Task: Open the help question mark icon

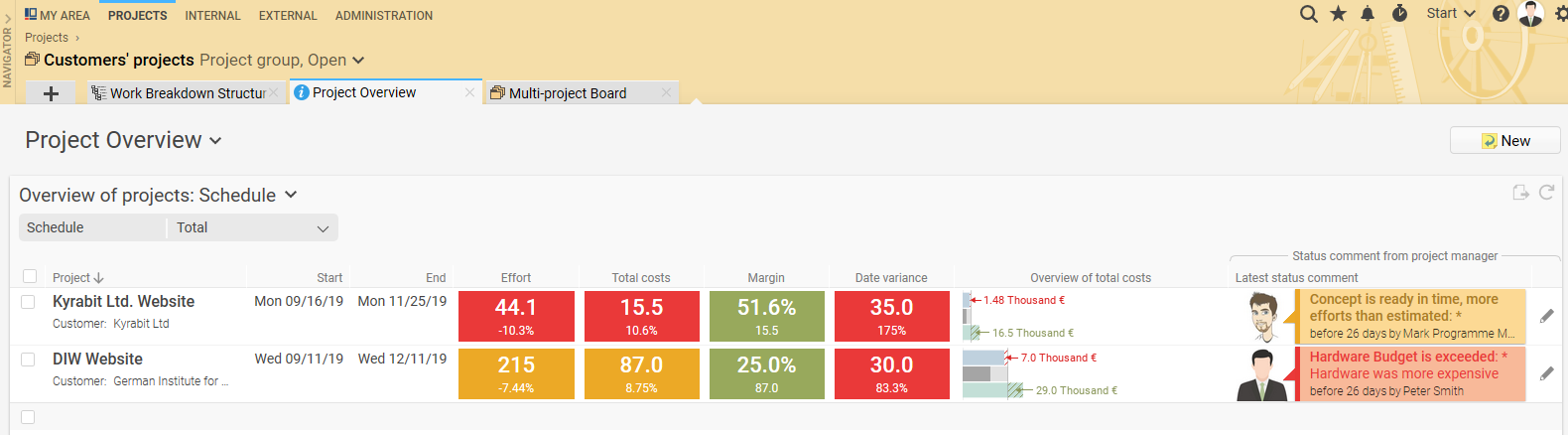Action: click(1501, 14)
